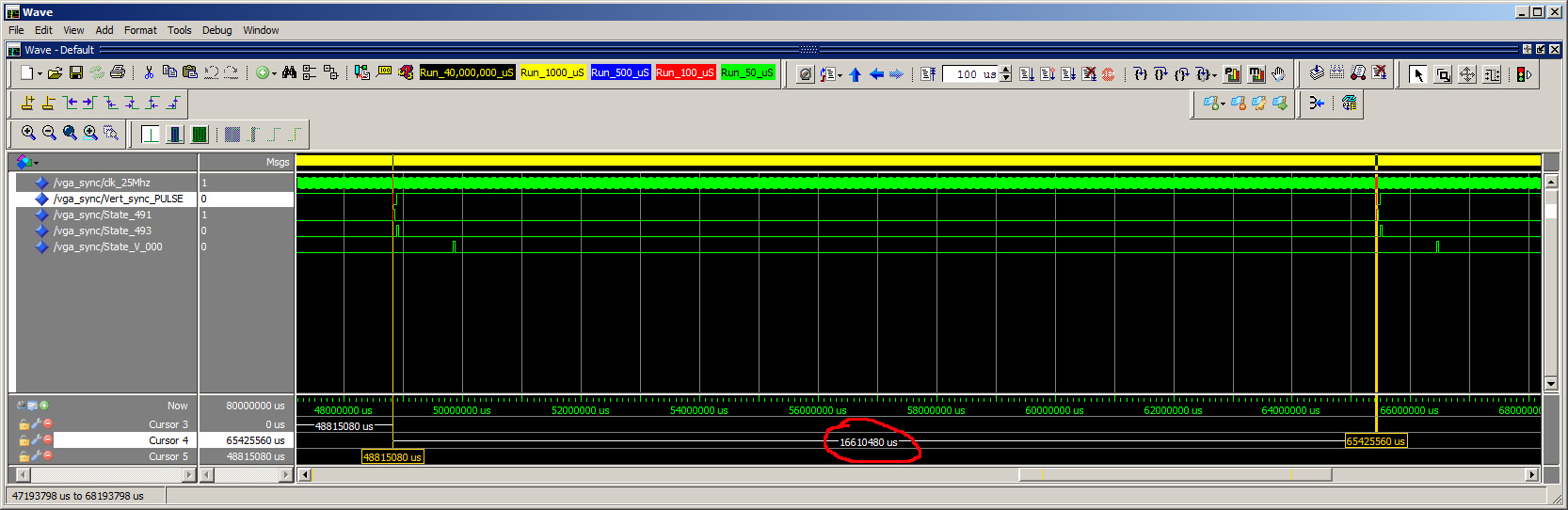Viewport: 1568px width, 510px height.
Task: Click the blue up arrow icon
Action: coord(856,74)
